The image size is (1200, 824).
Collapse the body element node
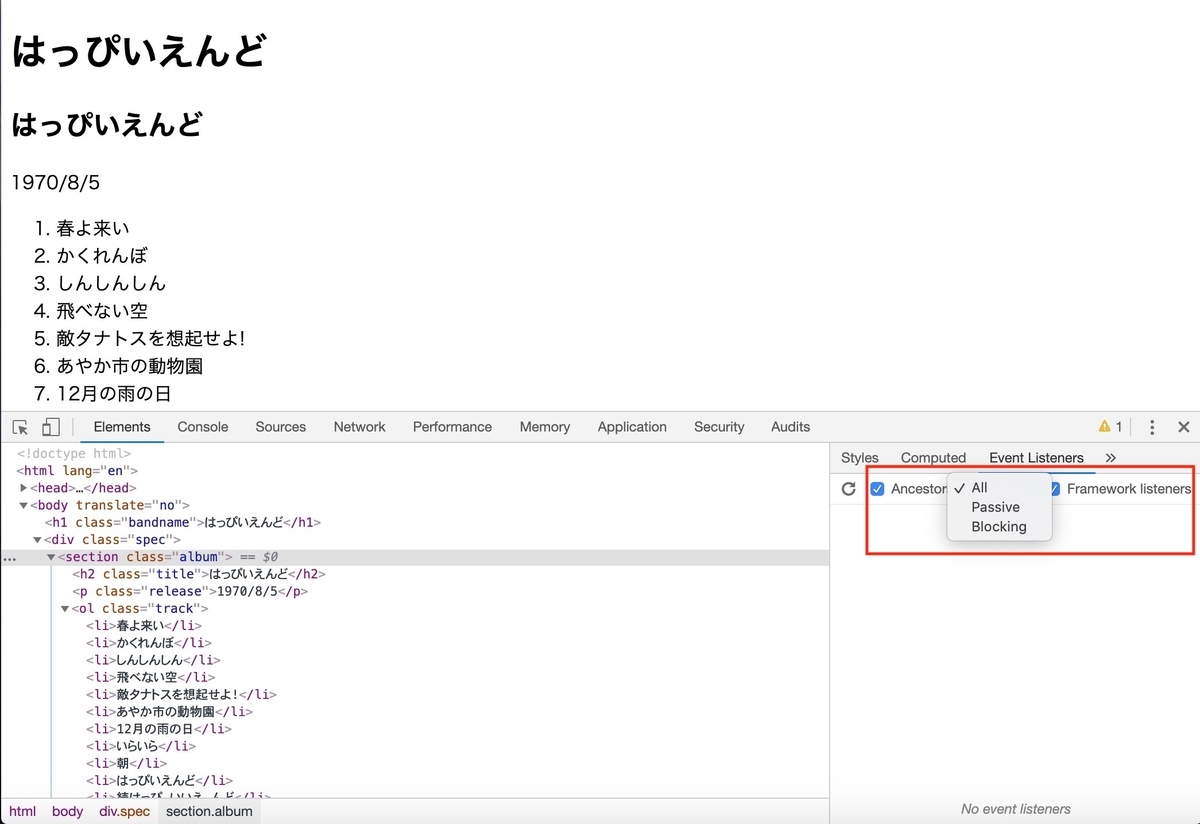(x=24, y=506)
